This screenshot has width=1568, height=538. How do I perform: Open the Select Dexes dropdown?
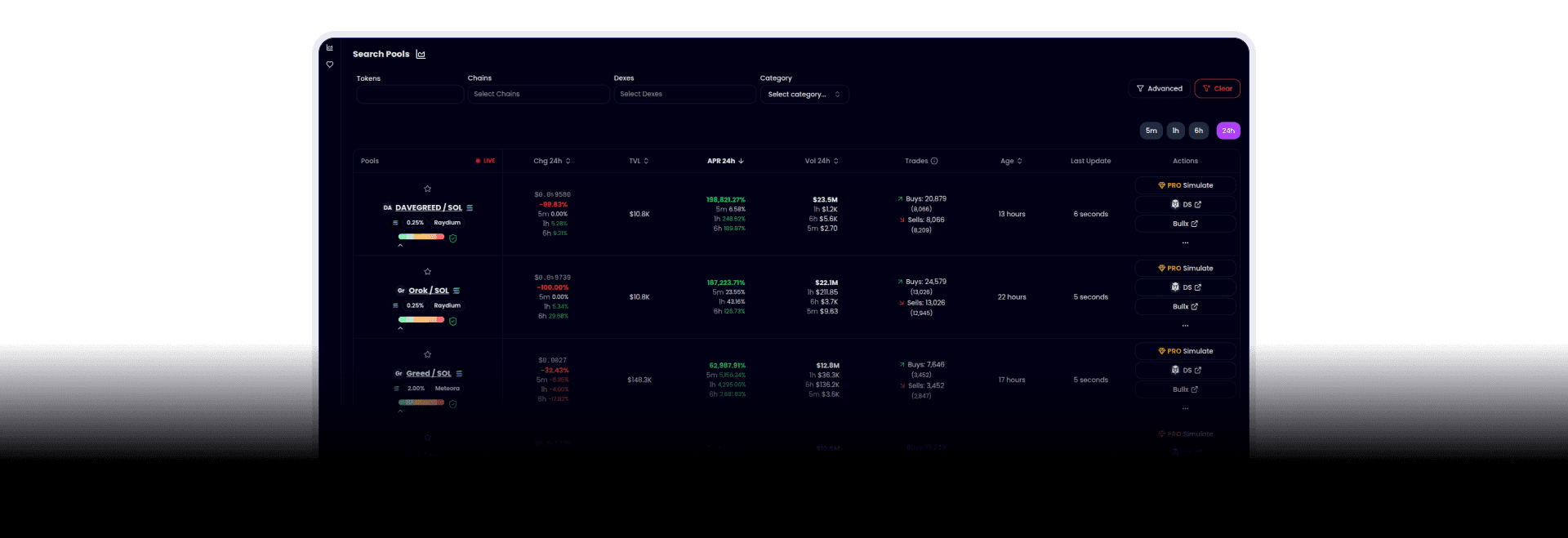(x=684, y=95)
